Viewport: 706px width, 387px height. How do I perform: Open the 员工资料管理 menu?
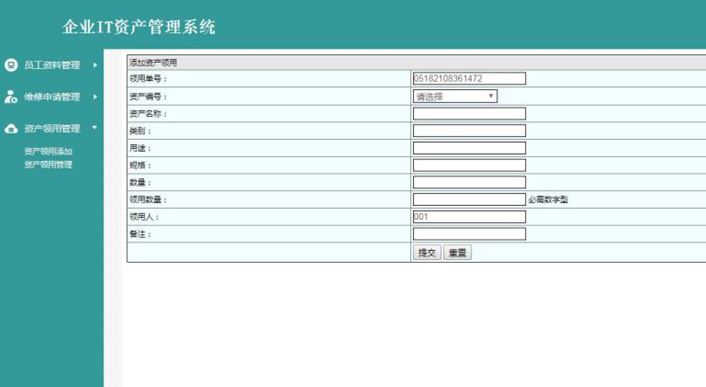(x=52, y=65)
